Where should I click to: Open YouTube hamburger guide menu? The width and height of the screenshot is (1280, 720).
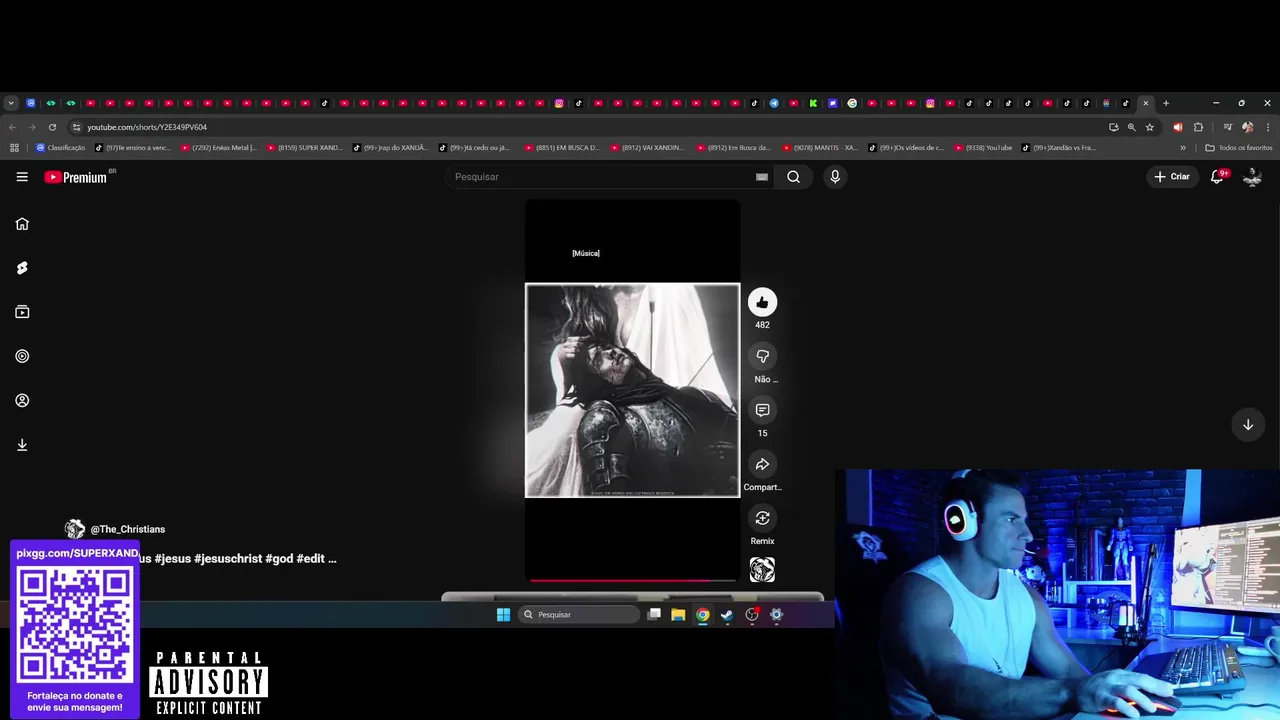22,177
